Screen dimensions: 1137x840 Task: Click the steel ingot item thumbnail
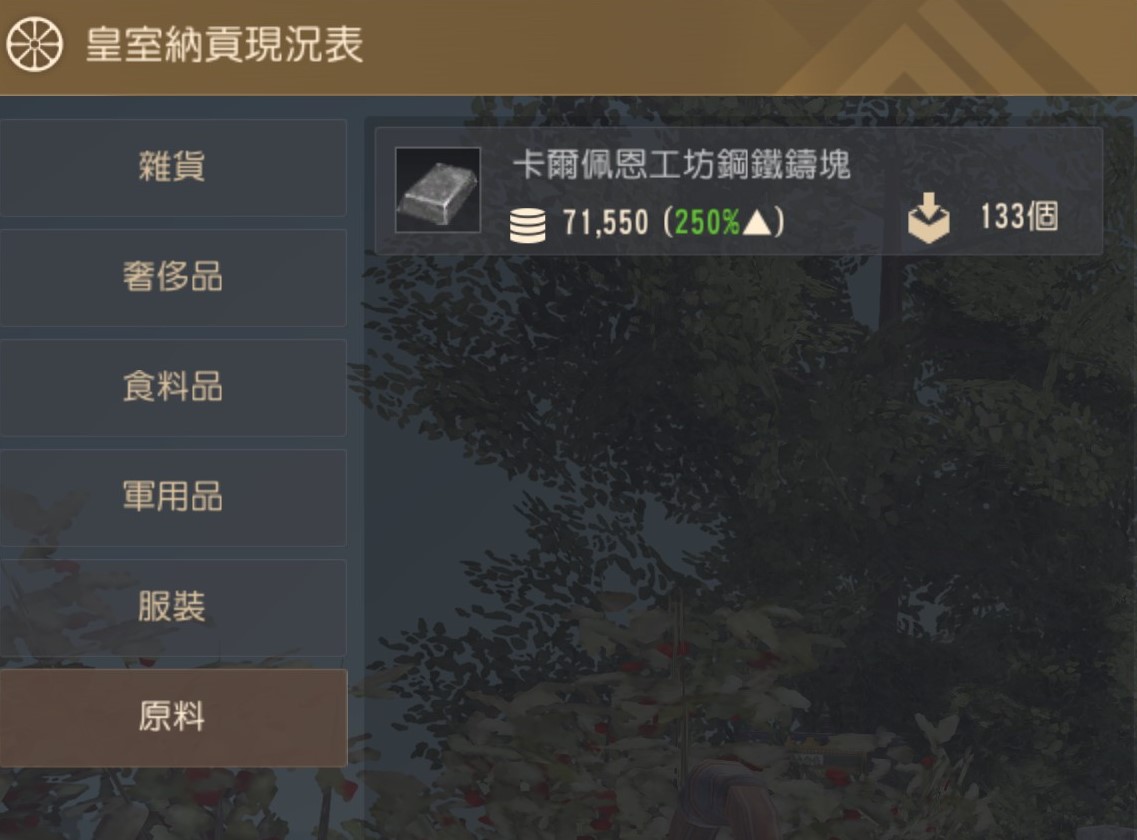(438, 190)
